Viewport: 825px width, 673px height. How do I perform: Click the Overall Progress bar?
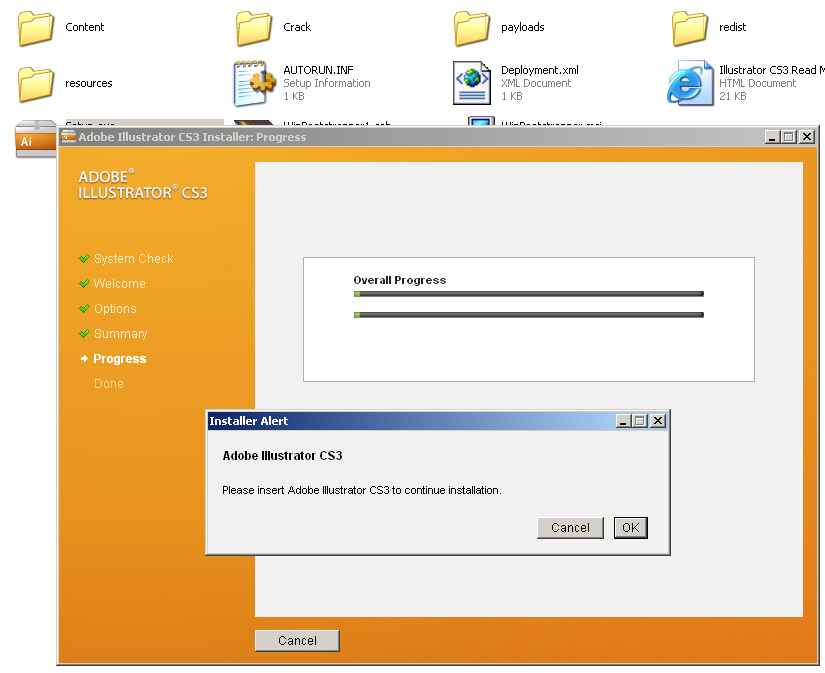coord(529,294)
